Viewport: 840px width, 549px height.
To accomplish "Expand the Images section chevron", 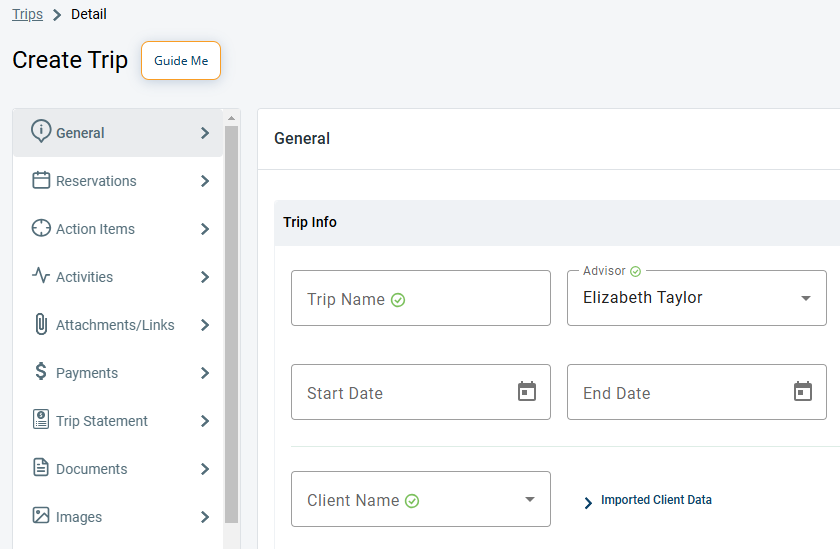I will (x=205, y=517).
